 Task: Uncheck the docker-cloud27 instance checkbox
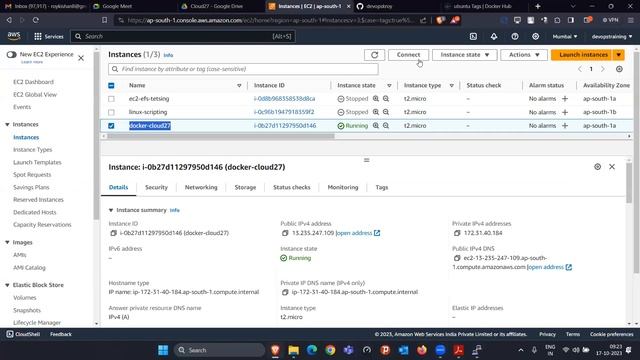[111, 126]
